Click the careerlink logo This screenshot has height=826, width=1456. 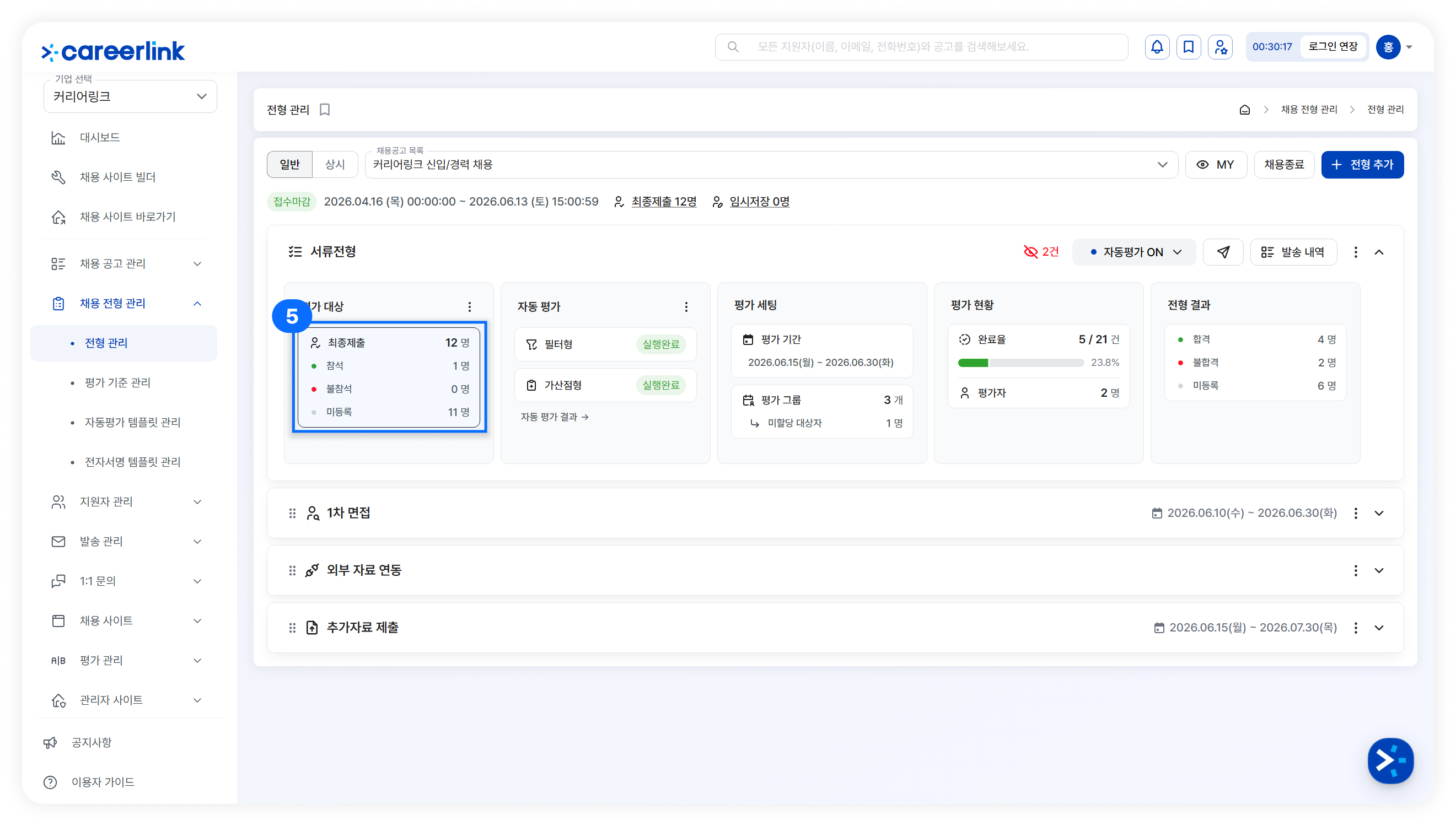coord(113,51)
